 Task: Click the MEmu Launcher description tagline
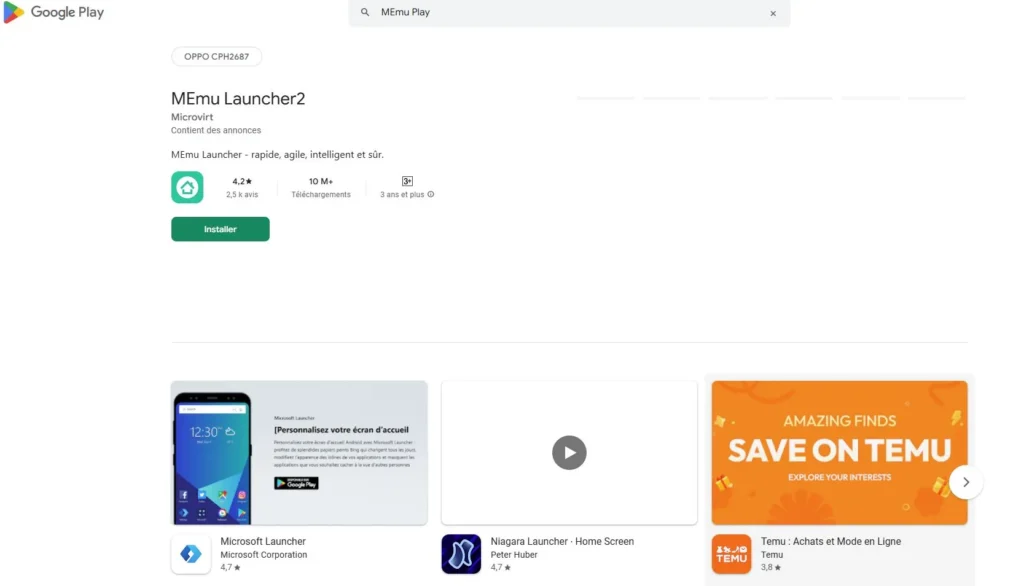277,155
